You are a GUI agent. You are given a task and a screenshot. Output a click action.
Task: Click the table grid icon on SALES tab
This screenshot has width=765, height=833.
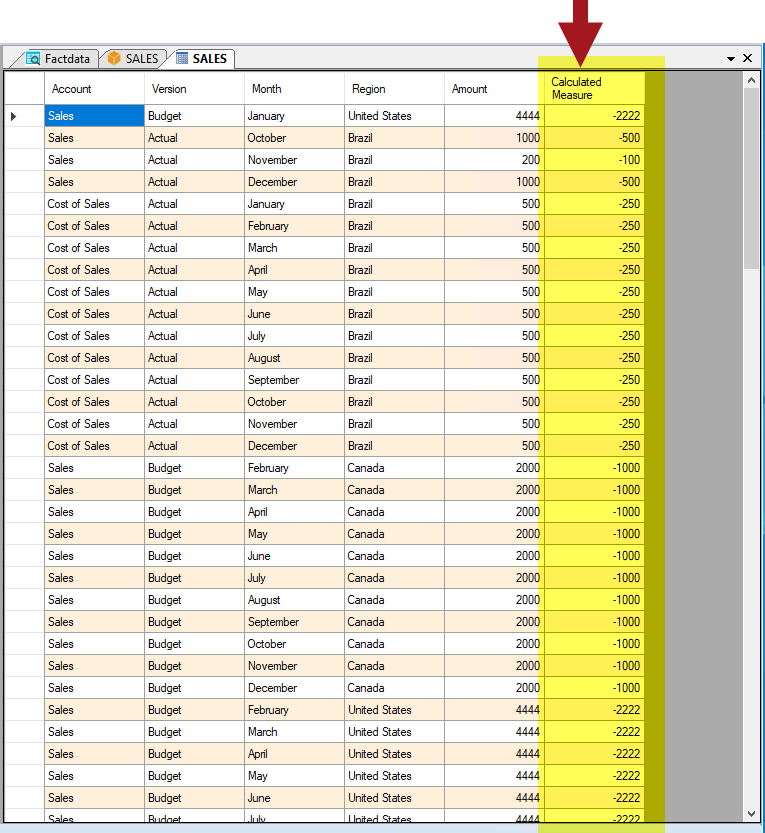(x=182, y=59)
